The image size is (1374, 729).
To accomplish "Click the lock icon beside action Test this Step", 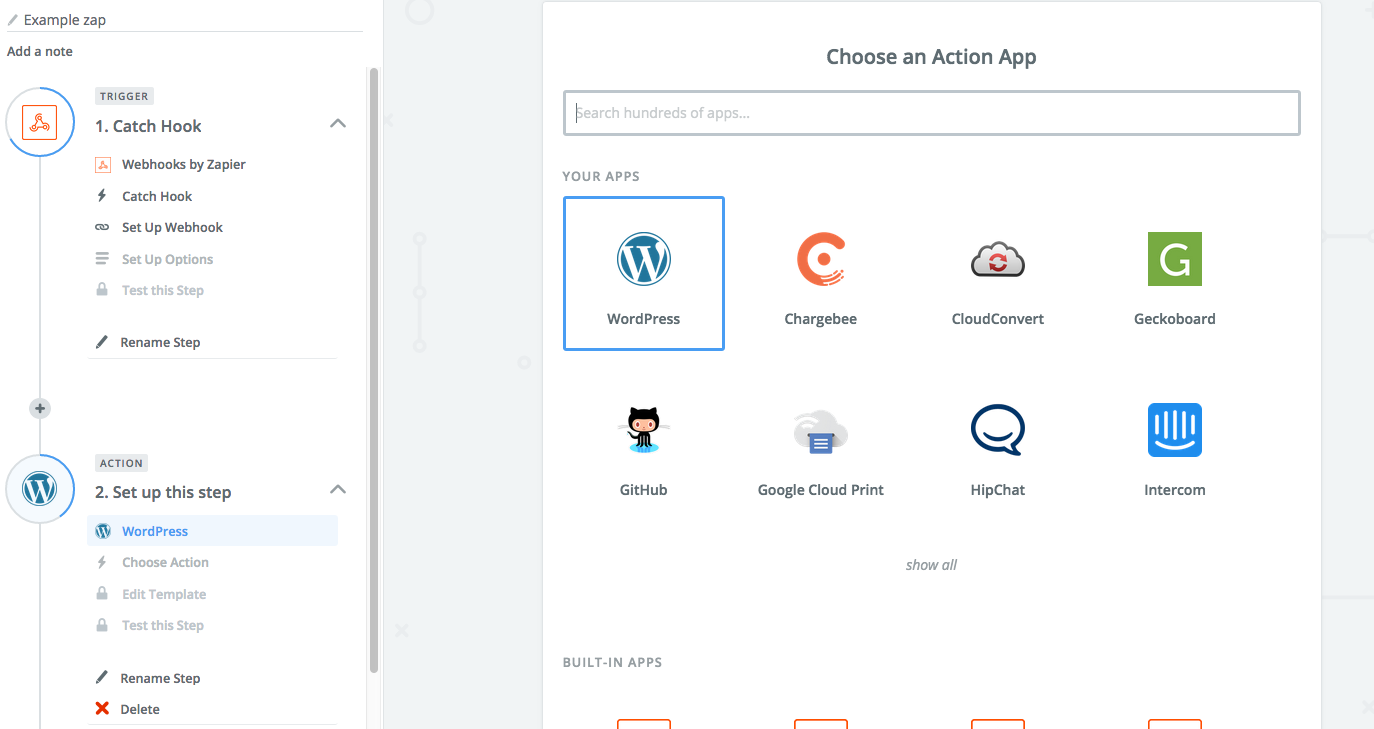I will [x=102, y=625].
